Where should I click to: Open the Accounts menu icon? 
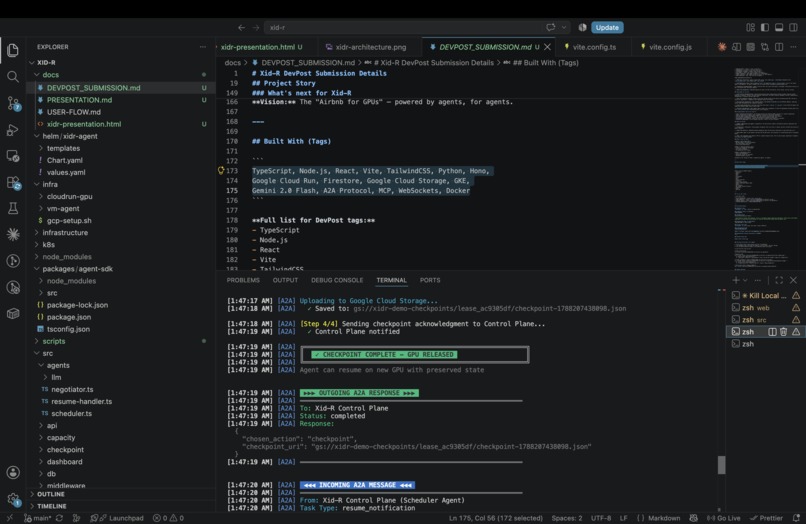[13, 472]
